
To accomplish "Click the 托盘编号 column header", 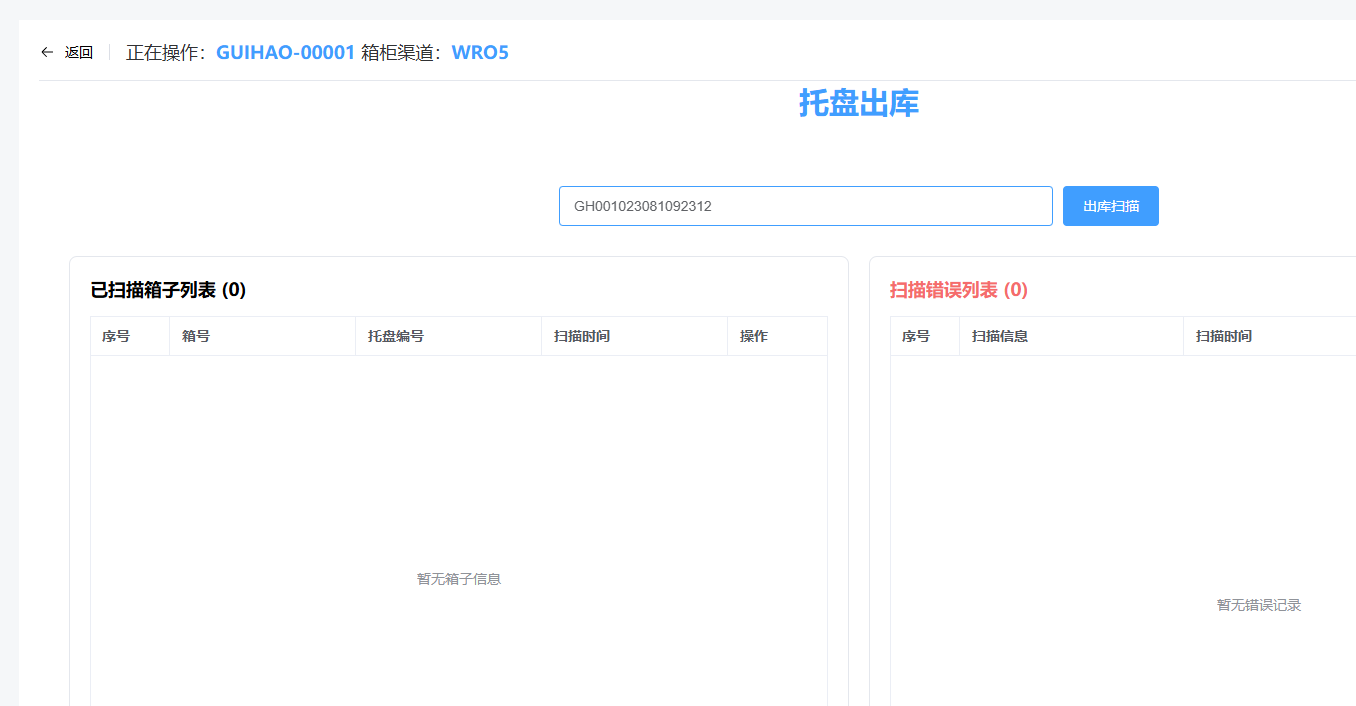I will [396, 336].
